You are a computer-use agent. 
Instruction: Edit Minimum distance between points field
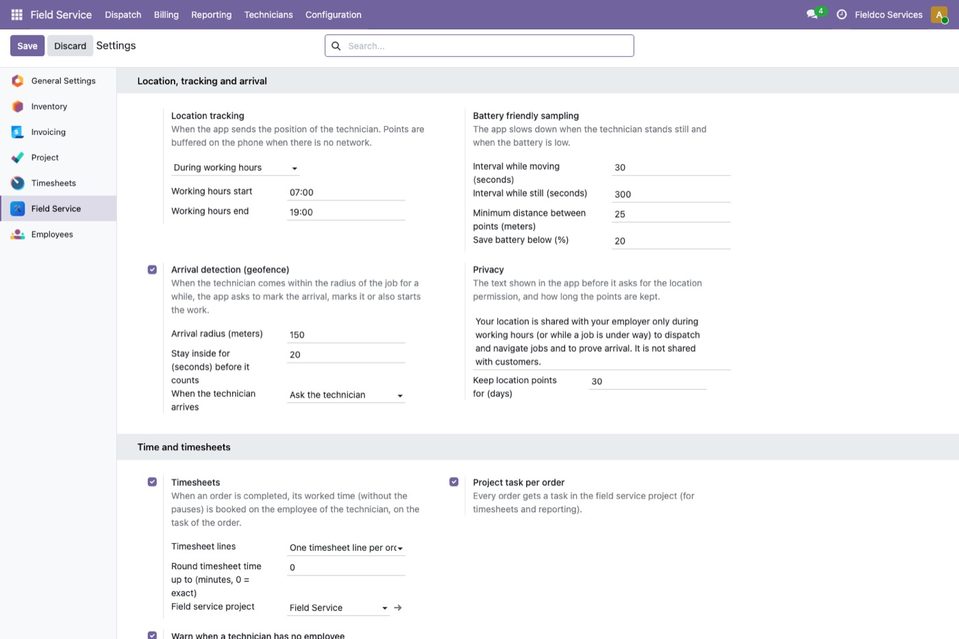[671, 215]
